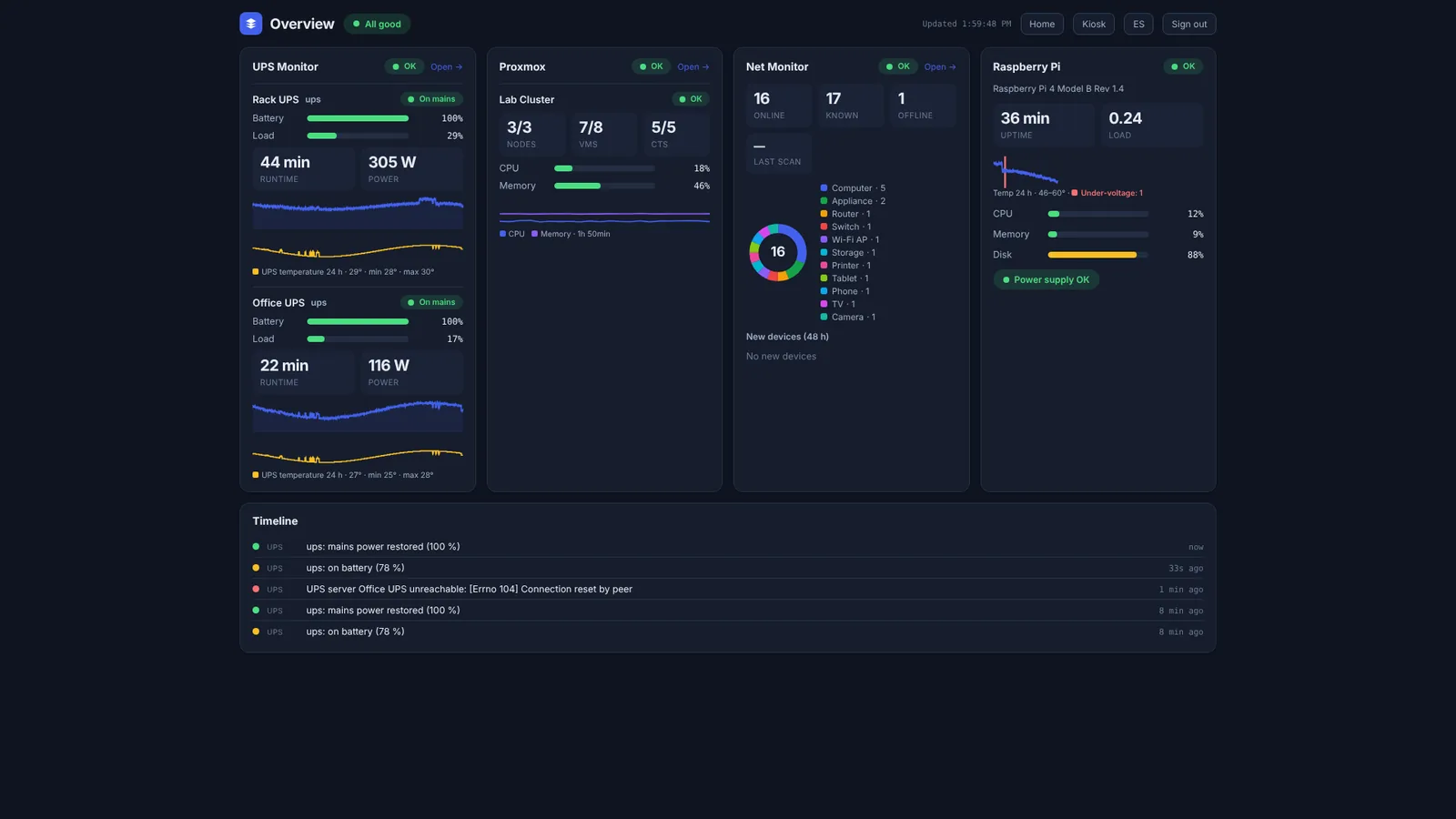Screen dimensions: 1456x819
Task: Click the Net Monitor OK status badge
Action: 898,66
